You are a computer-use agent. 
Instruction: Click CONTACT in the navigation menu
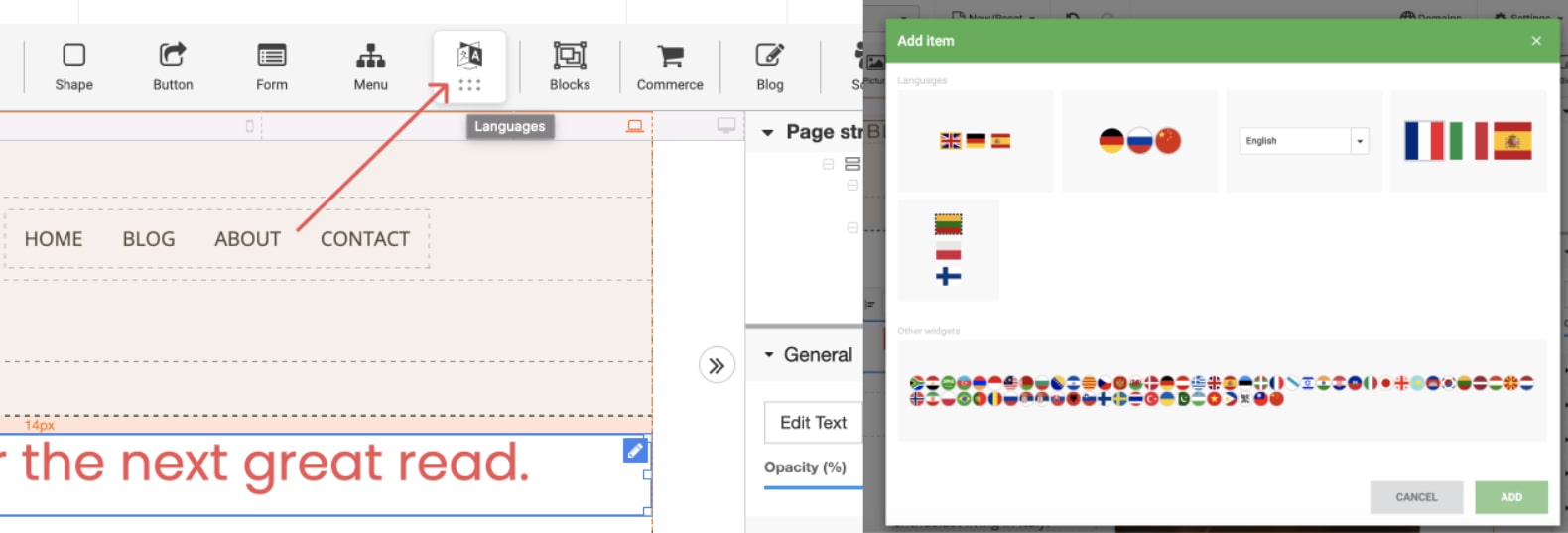pyautogui.click(x=365, y=239)
